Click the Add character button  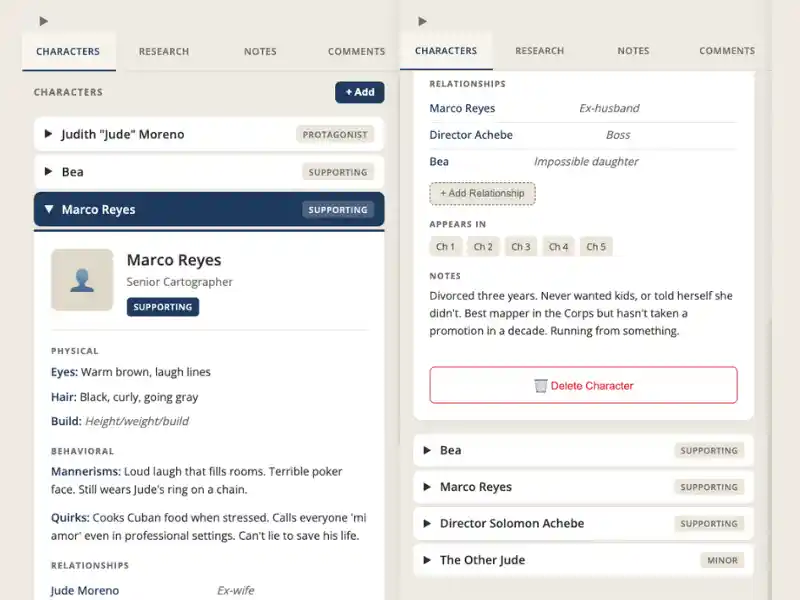tap(359, 92)
